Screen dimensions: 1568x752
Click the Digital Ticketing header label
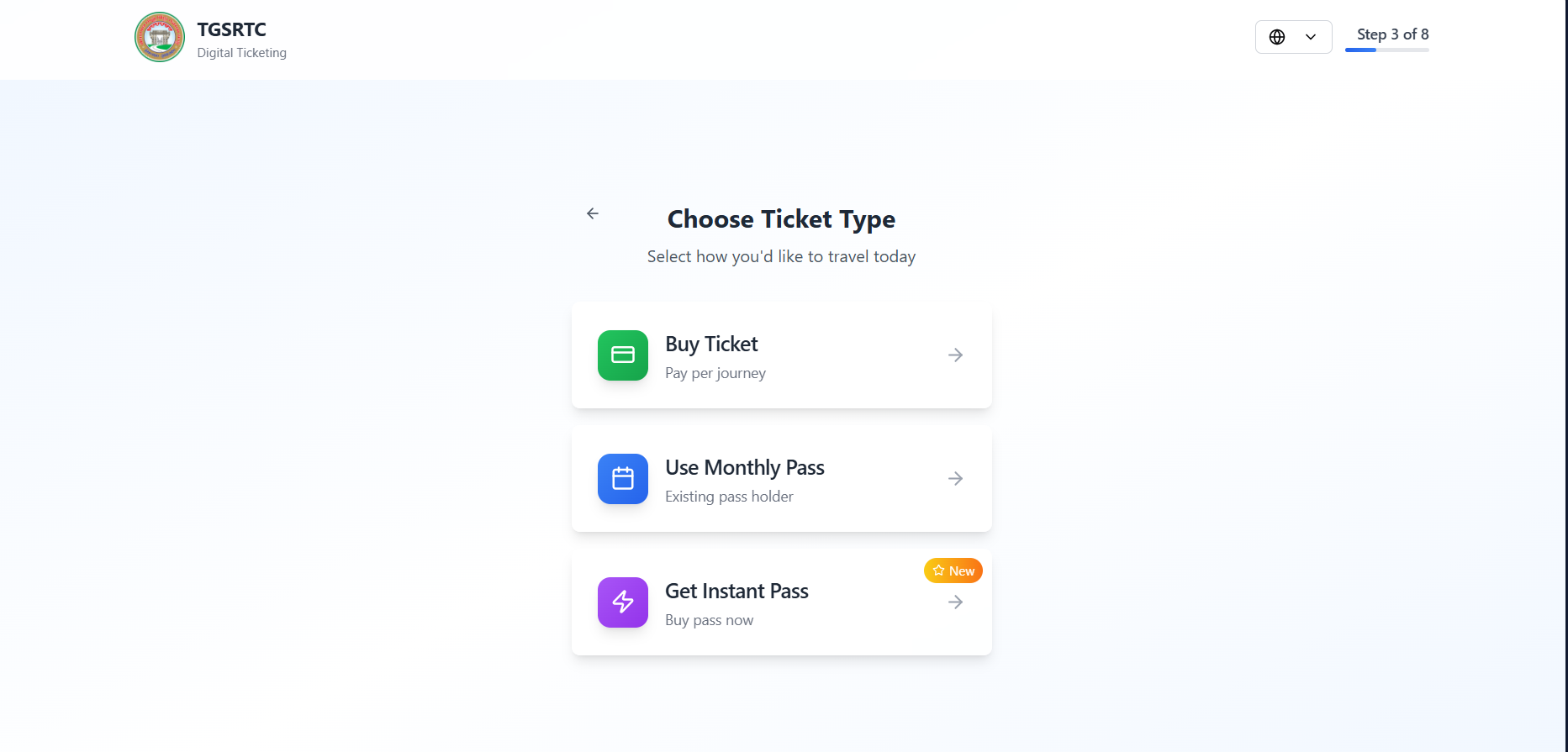click(x=241, y=52)
